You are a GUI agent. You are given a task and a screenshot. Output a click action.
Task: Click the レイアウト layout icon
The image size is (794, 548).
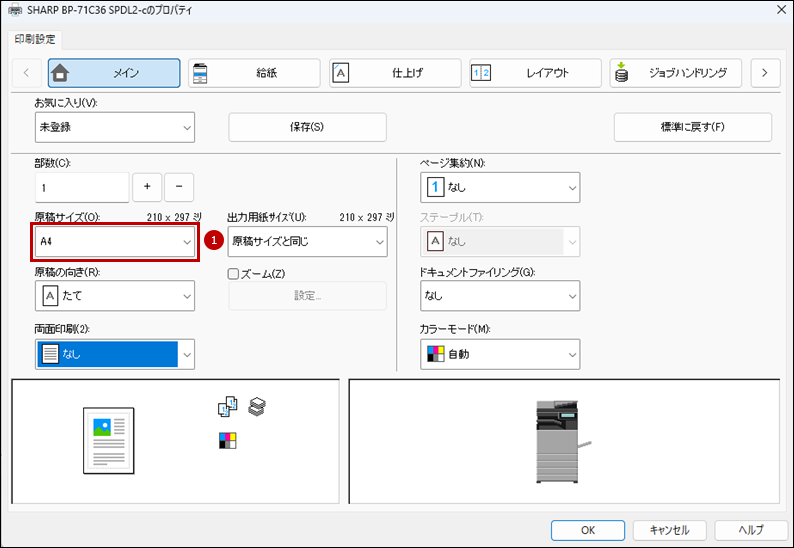(481, 73)
